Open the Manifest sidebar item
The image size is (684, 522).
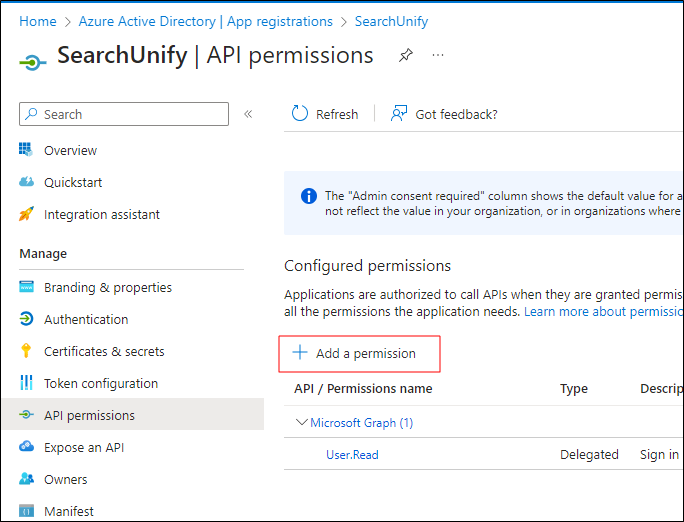[69, 511]
